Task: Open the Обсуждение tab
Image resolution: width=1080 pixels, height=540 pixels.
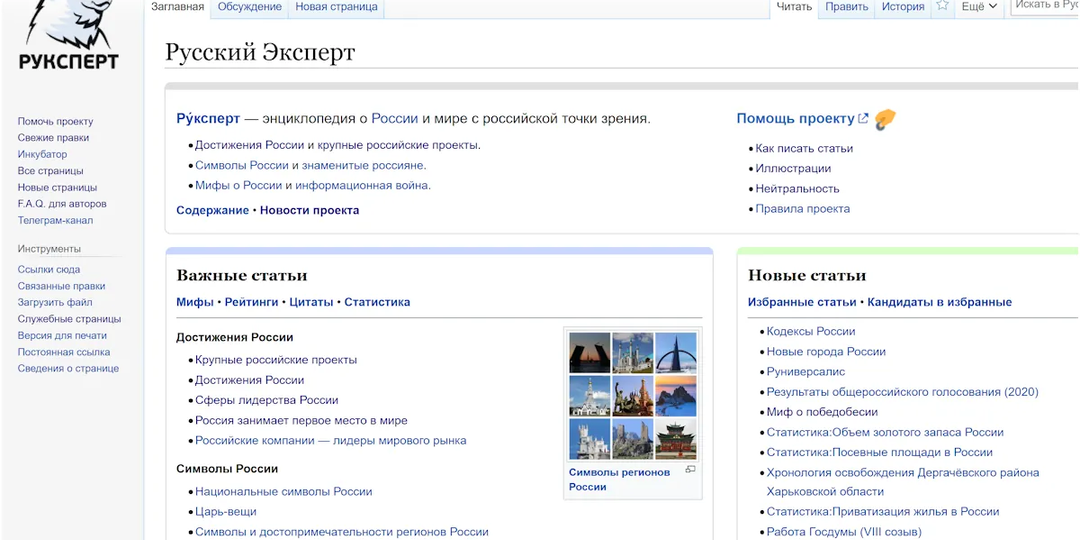Action: coord(250,7)
